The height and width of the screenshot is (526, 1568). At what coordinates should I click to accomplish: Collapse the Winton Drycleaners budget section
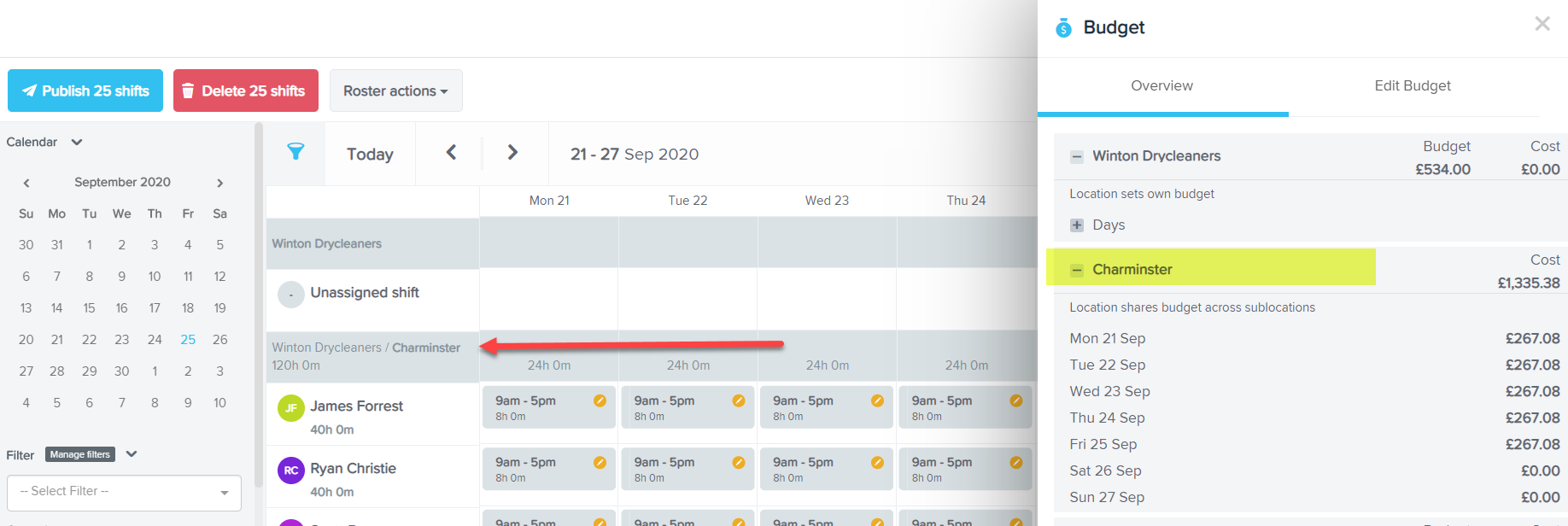[1077, 156]
